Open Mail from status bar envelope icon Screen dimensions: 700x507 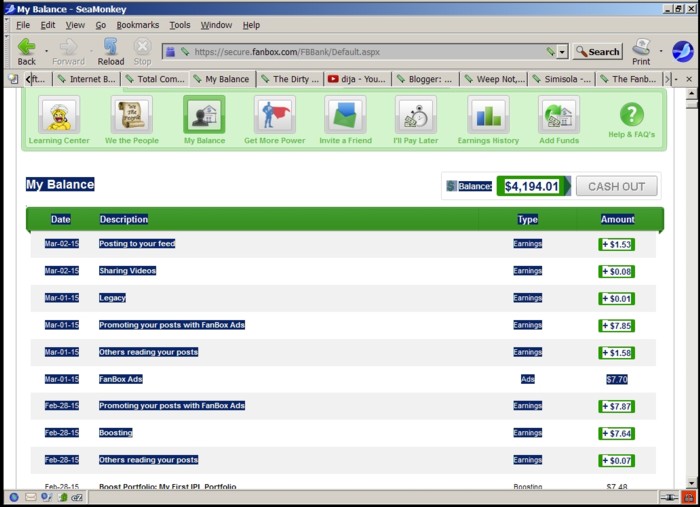pos(30,497)
